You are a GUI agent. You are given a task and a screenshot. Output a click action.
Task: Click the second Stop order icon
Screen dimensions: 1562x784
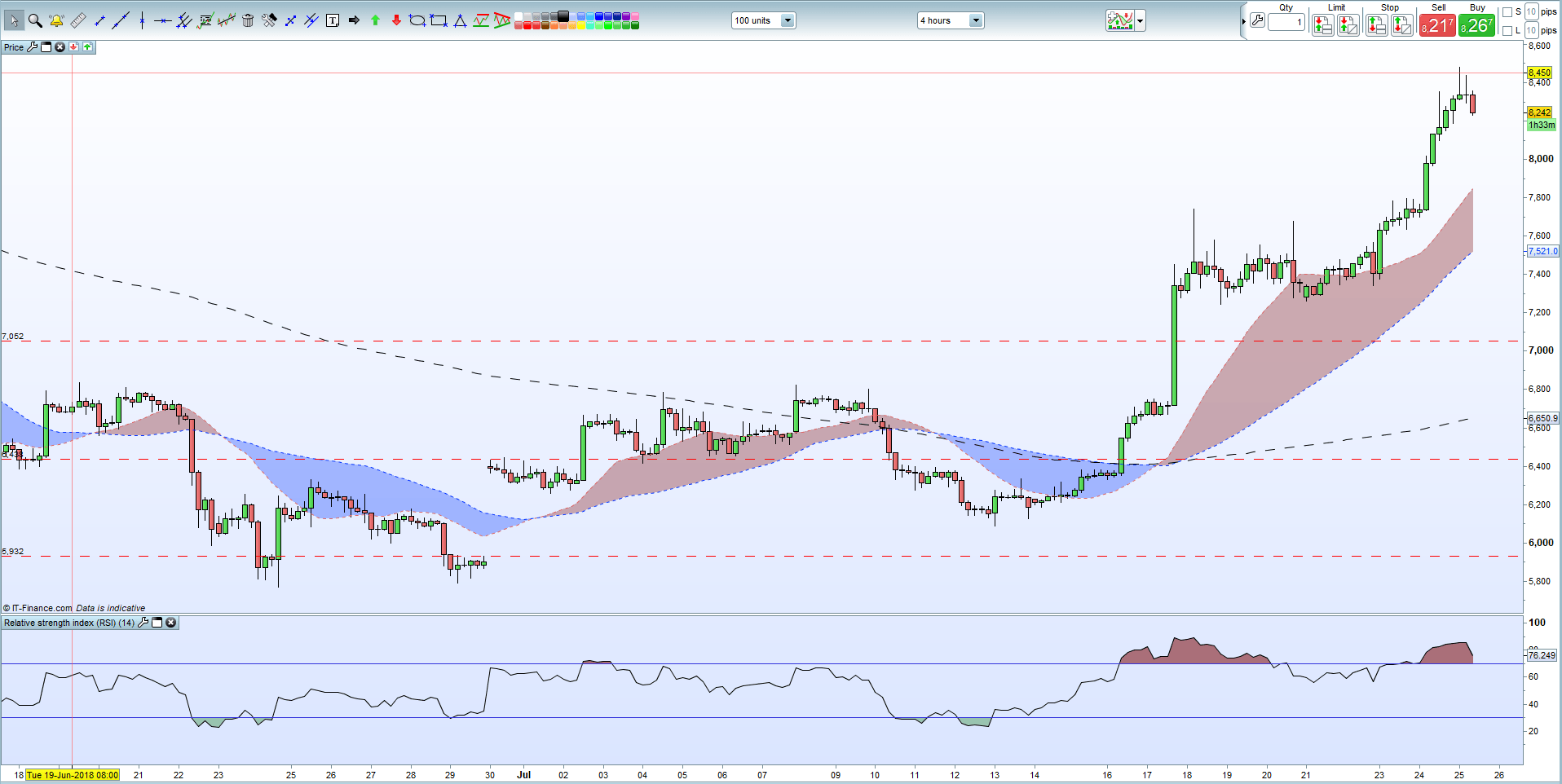pyautogui.click(x=1402, y=25)
